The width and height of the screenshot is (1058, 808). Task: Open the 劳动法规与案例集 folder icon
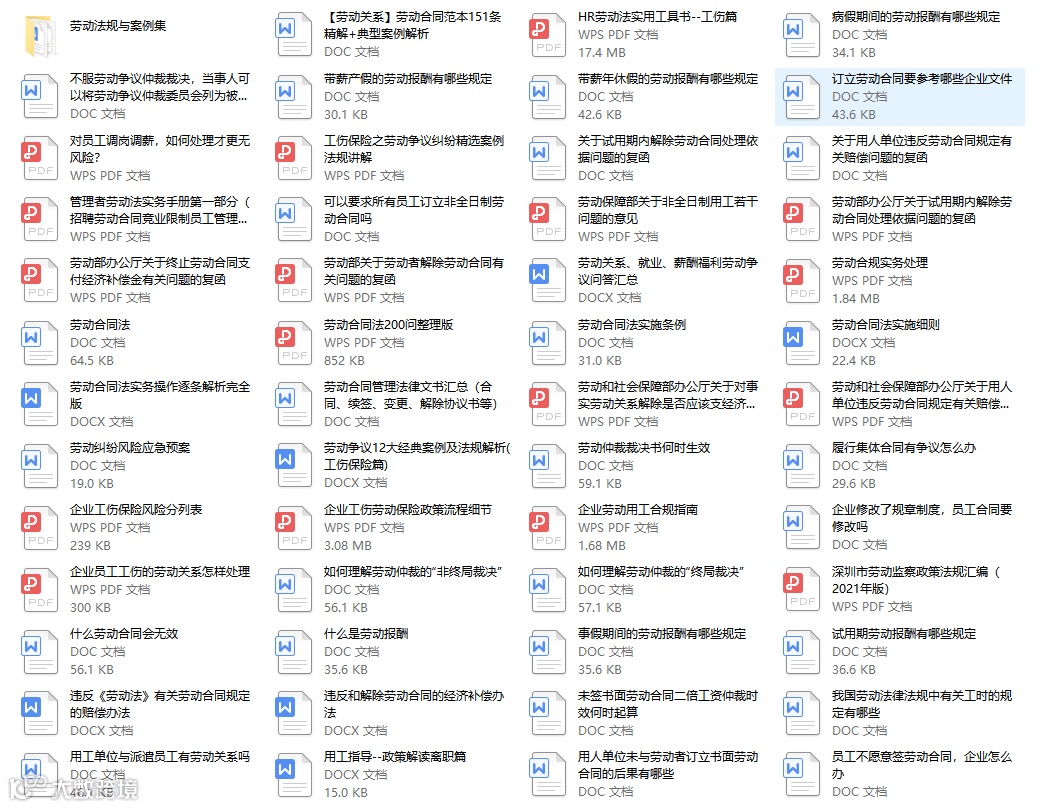(x=40, y=35)
